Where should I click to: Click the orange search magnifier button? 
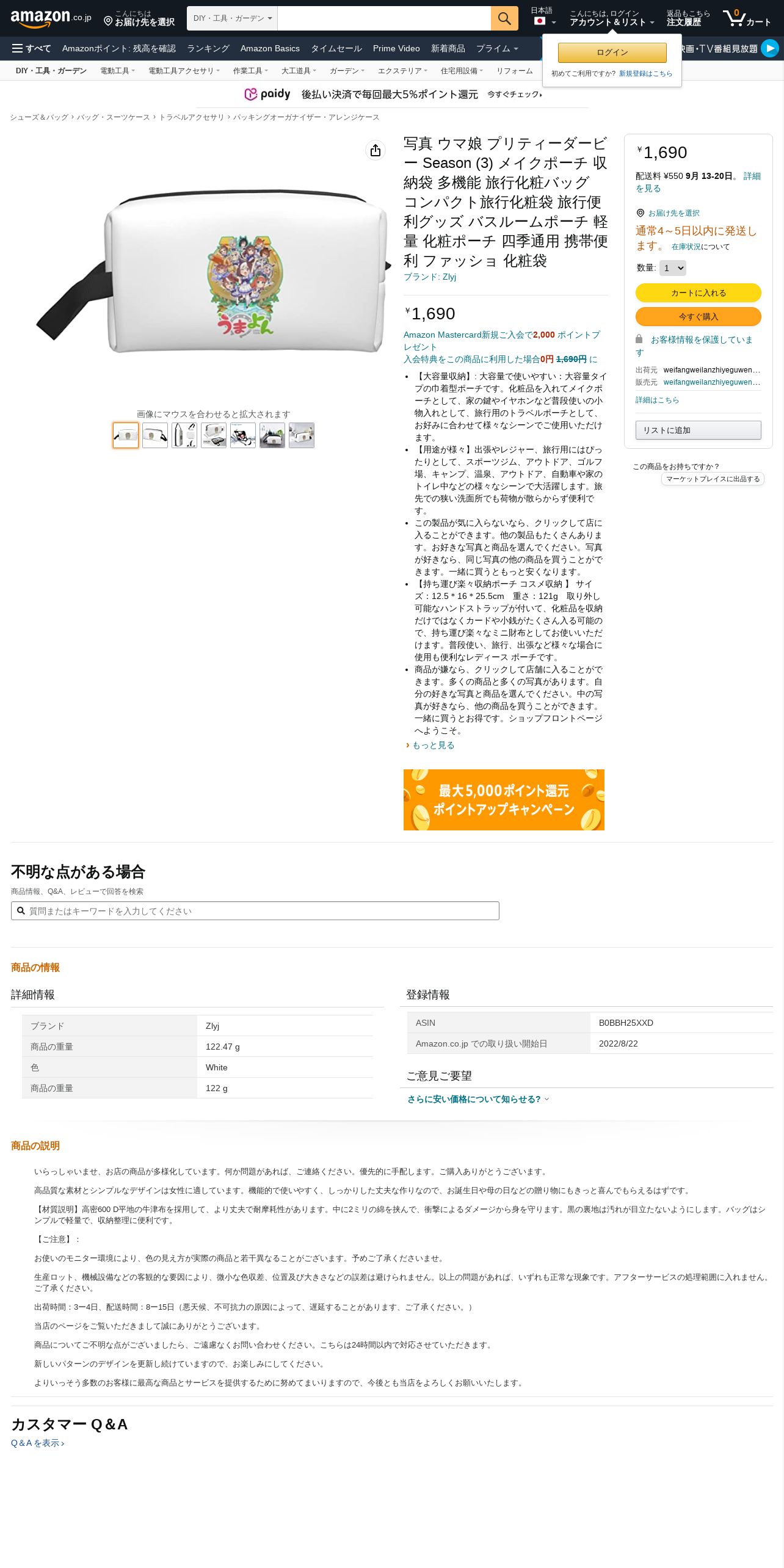coord(504,18)
